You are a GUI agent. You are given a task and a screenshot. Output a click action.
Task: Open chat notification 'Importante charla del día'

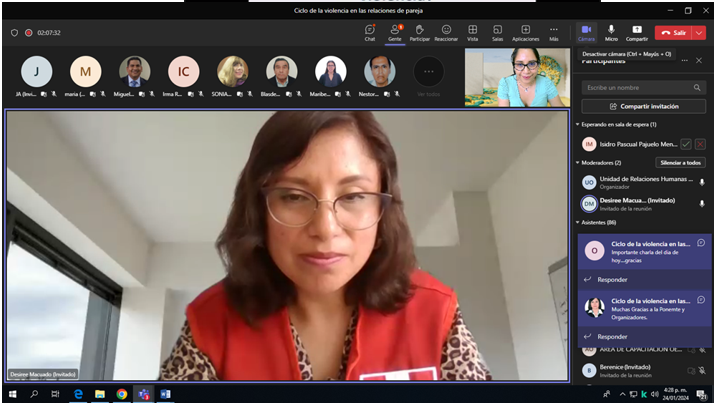(644, 251)
